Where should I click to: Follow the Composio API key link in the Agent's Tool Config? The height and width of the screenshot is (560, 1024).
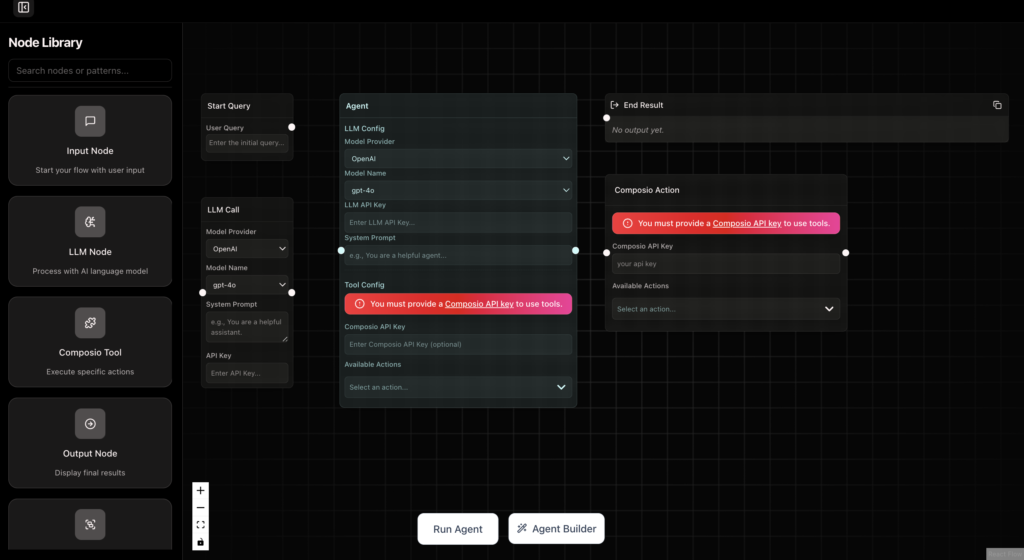click(x=479, y=304)
